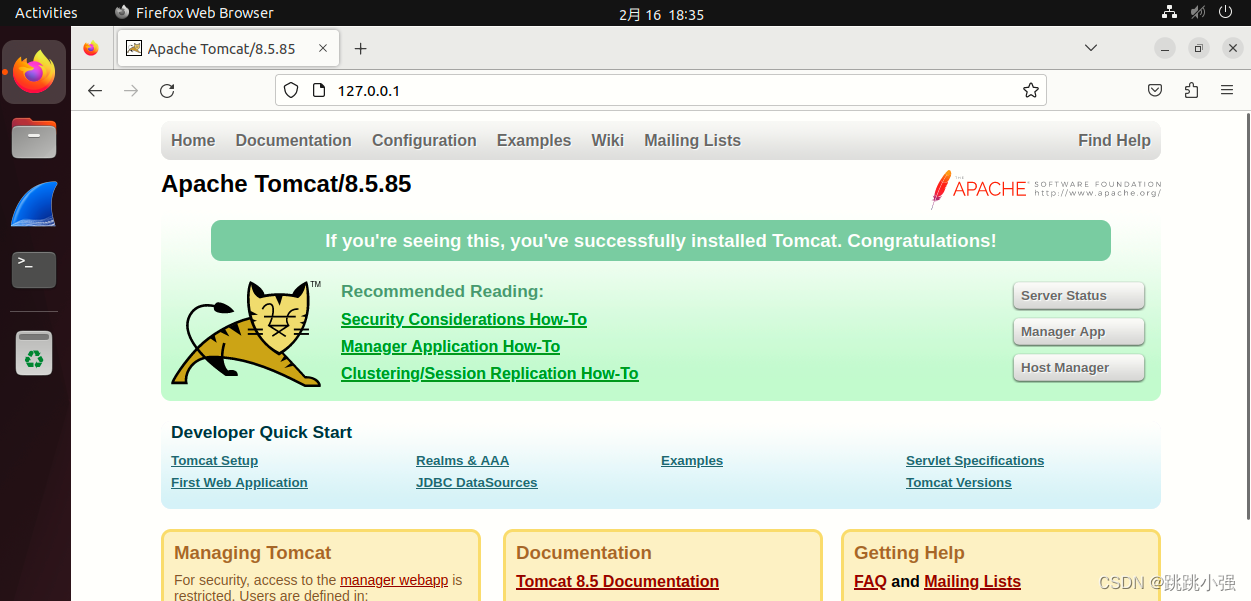Viewport: 1251px width, 601px height.
Task: Open the Servlet Specifications link
Action: [975, 461]
